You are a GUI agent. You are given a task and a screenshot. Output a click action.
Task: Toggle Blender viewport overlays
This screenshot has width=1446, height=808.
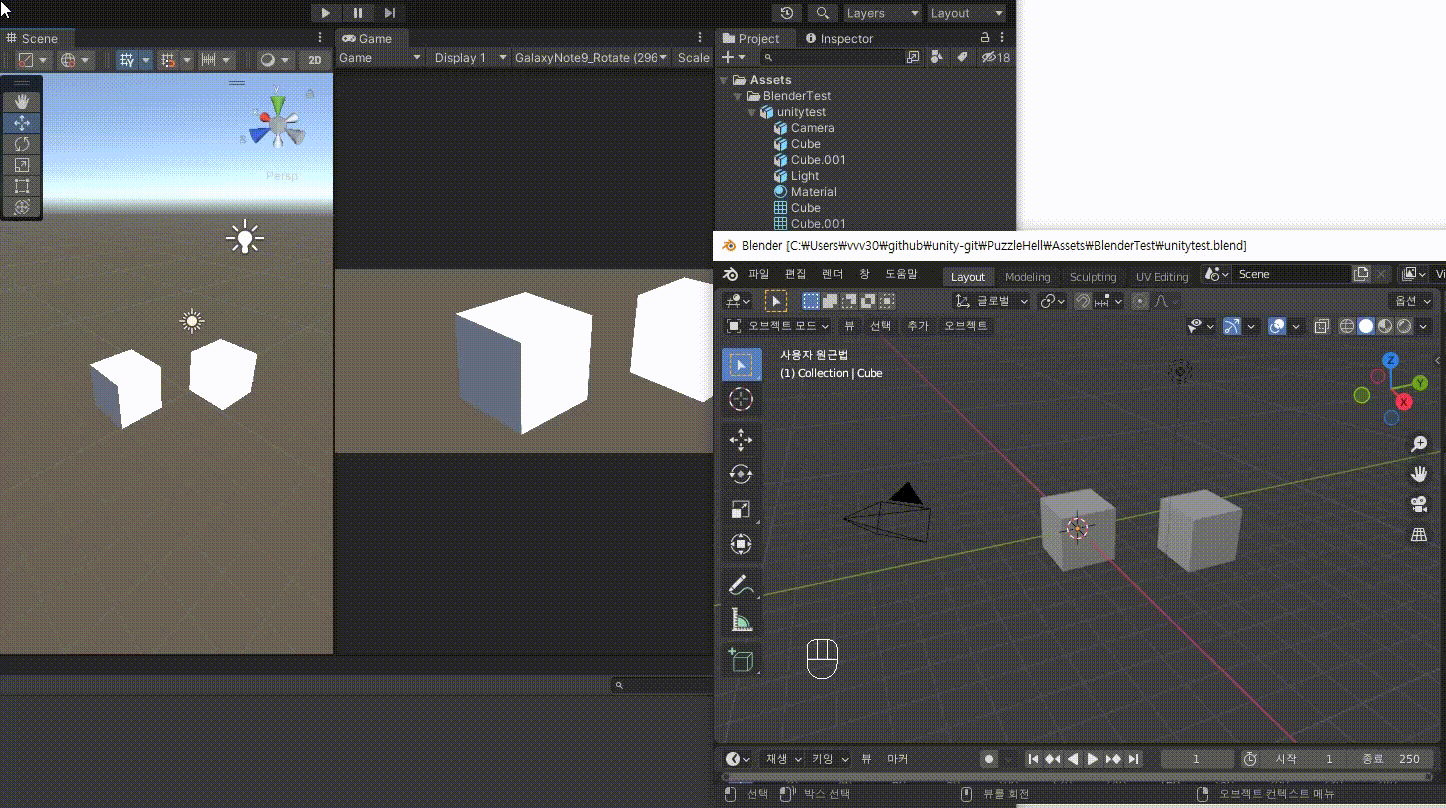click(x=1277, y=326)
